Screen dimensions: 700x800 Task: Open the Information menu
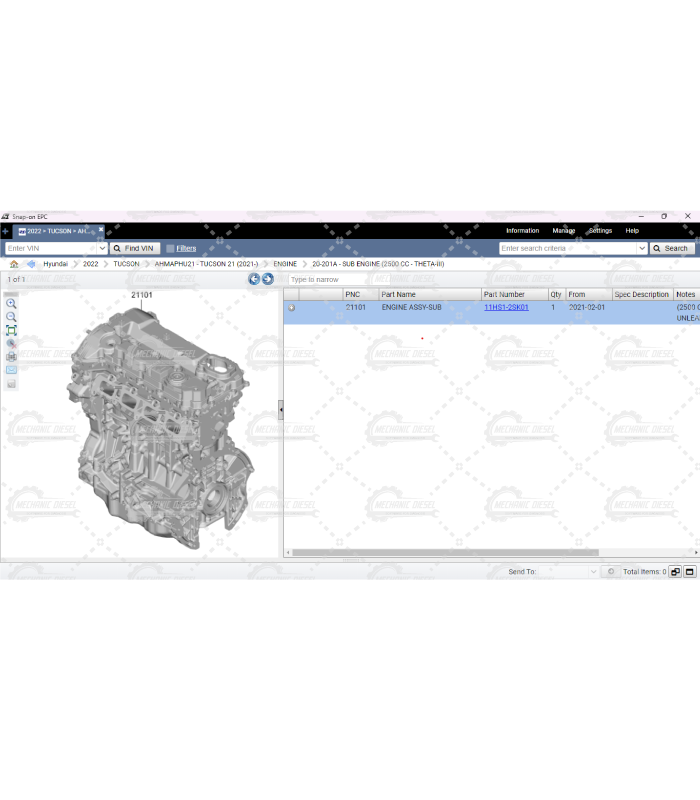coord(522,231)
